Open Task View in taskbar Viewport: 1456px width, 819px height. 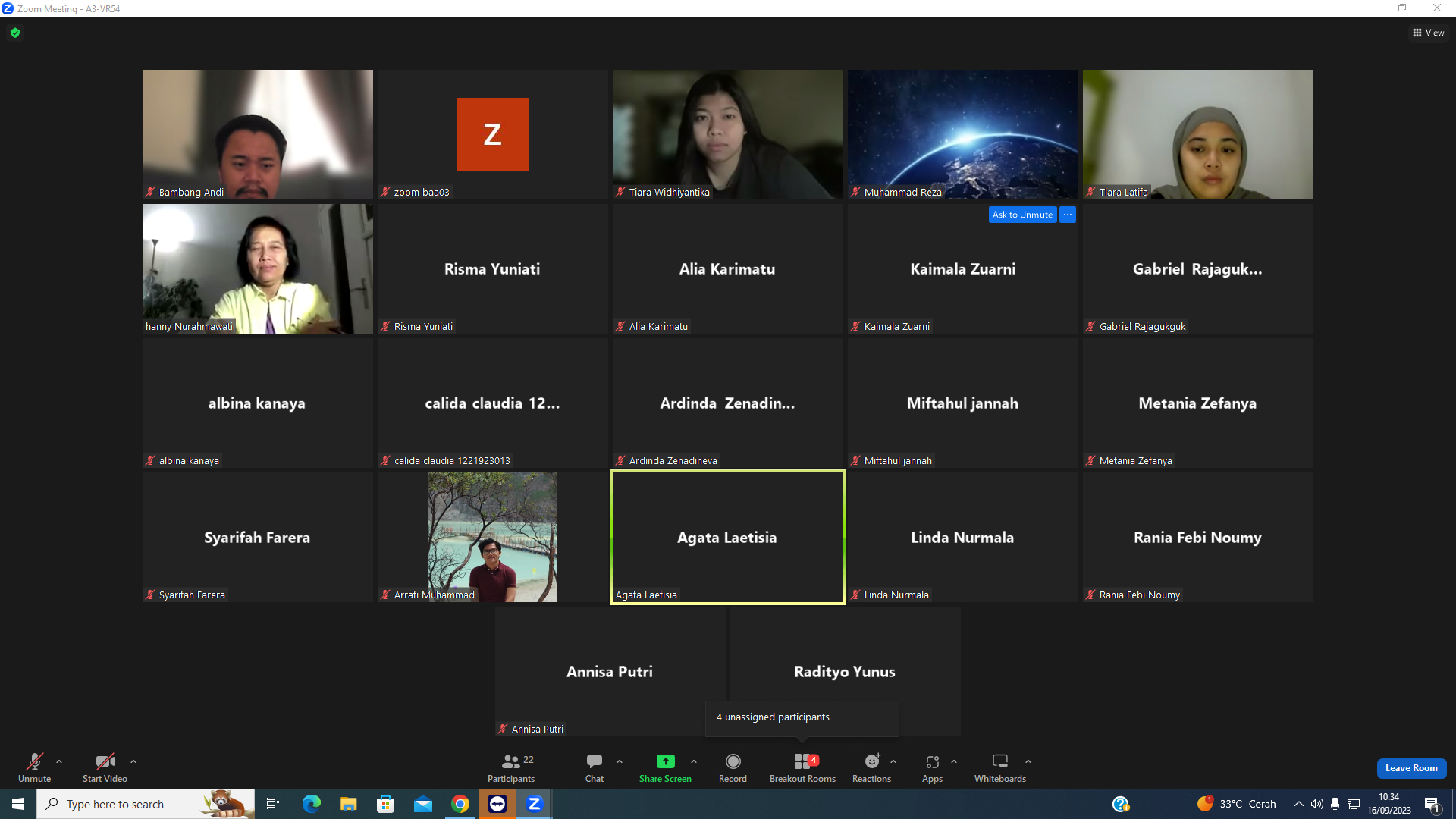pyautogui.click(x=273, y=804)
